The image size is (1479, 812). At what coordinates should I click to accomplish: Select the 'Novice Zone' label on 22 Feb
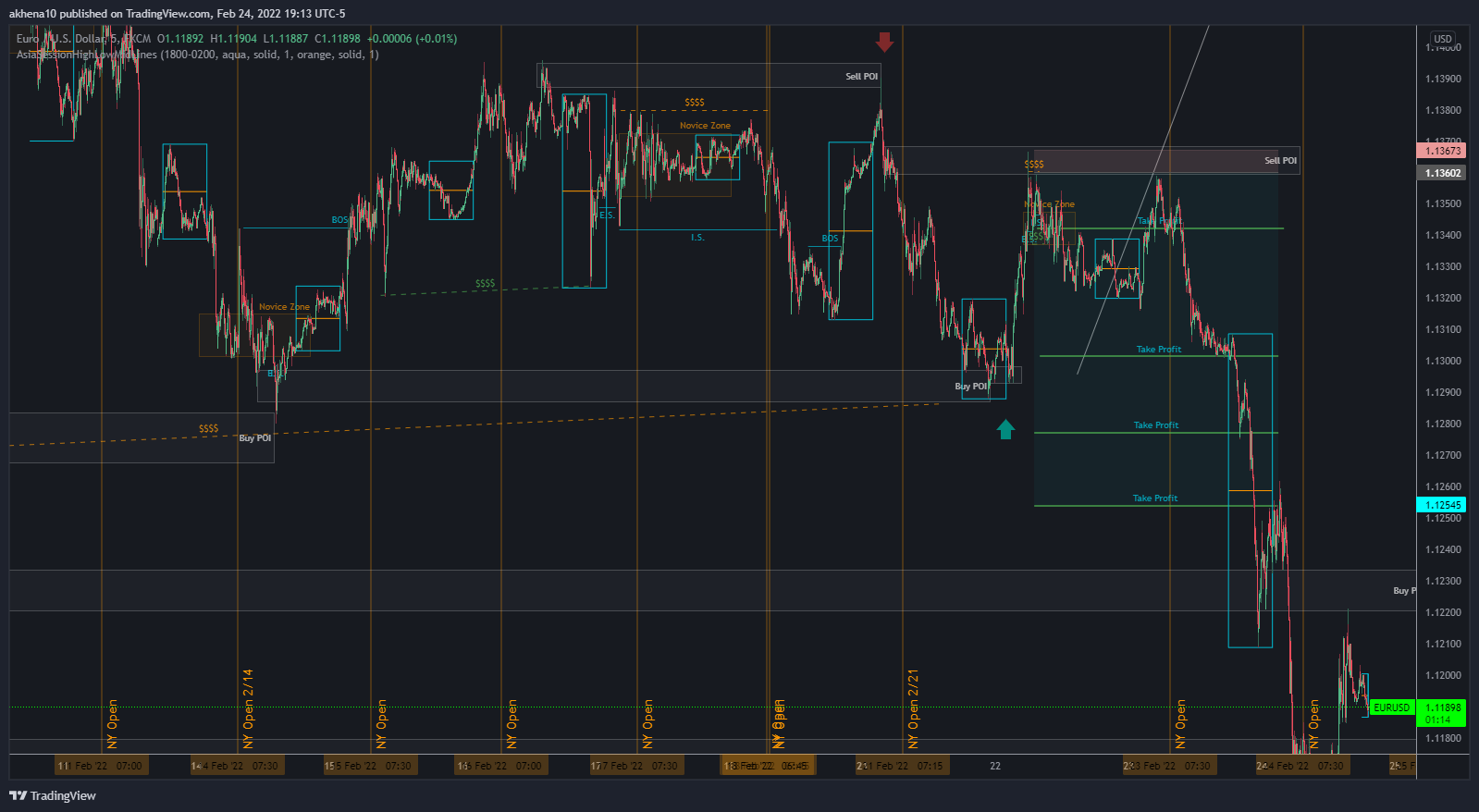(1049, 204)
